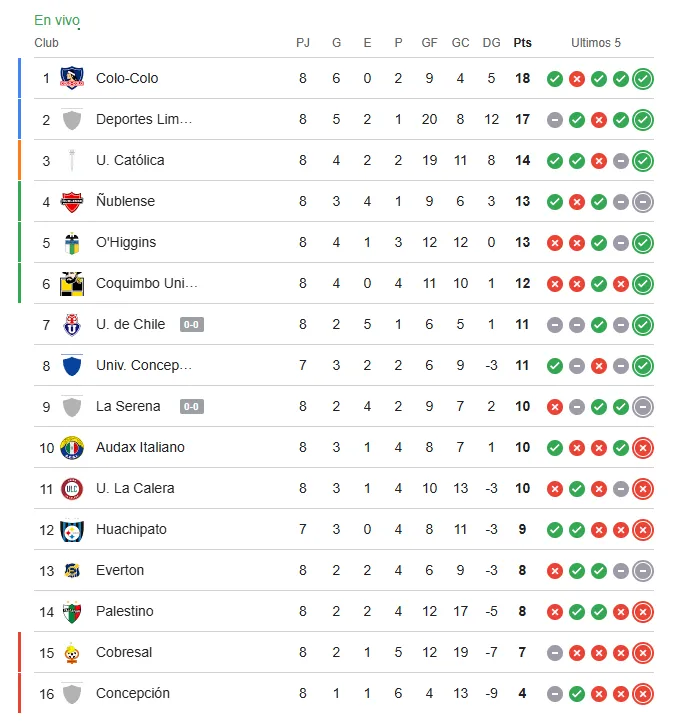The width and height of the screenshot is (685, 725).
Task: Click the Ultimos 5 column header
Action: 596,43
